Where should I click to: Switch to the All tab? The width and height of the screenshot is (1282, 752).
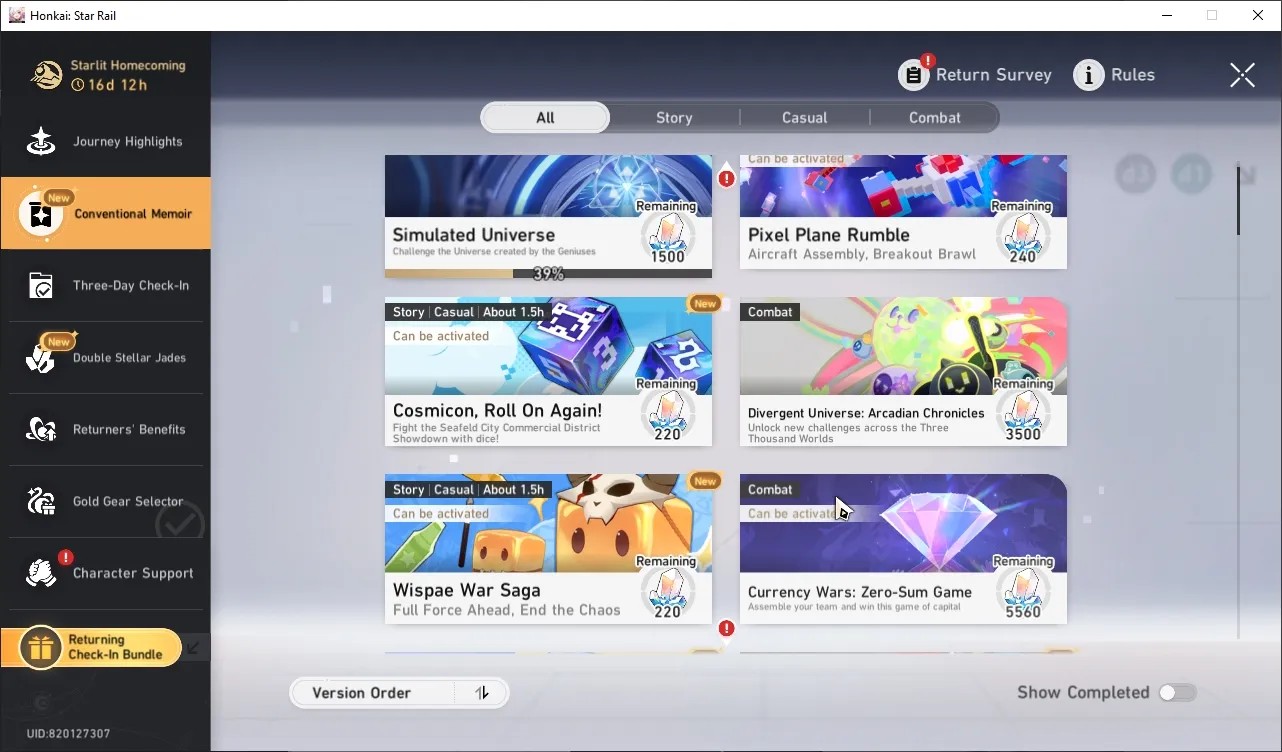545,118
